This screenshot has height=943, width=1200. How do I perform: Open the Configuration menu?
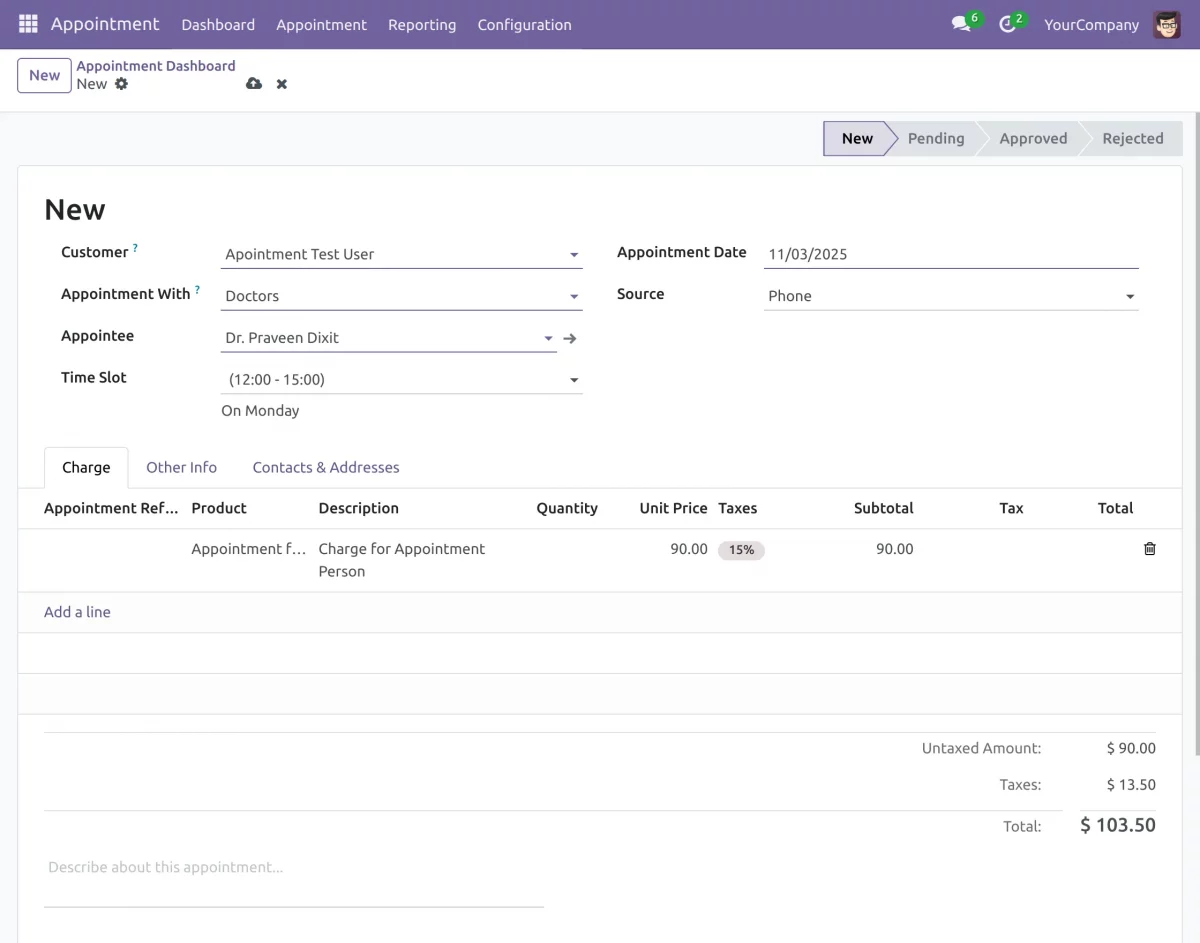tap(524, 24)
